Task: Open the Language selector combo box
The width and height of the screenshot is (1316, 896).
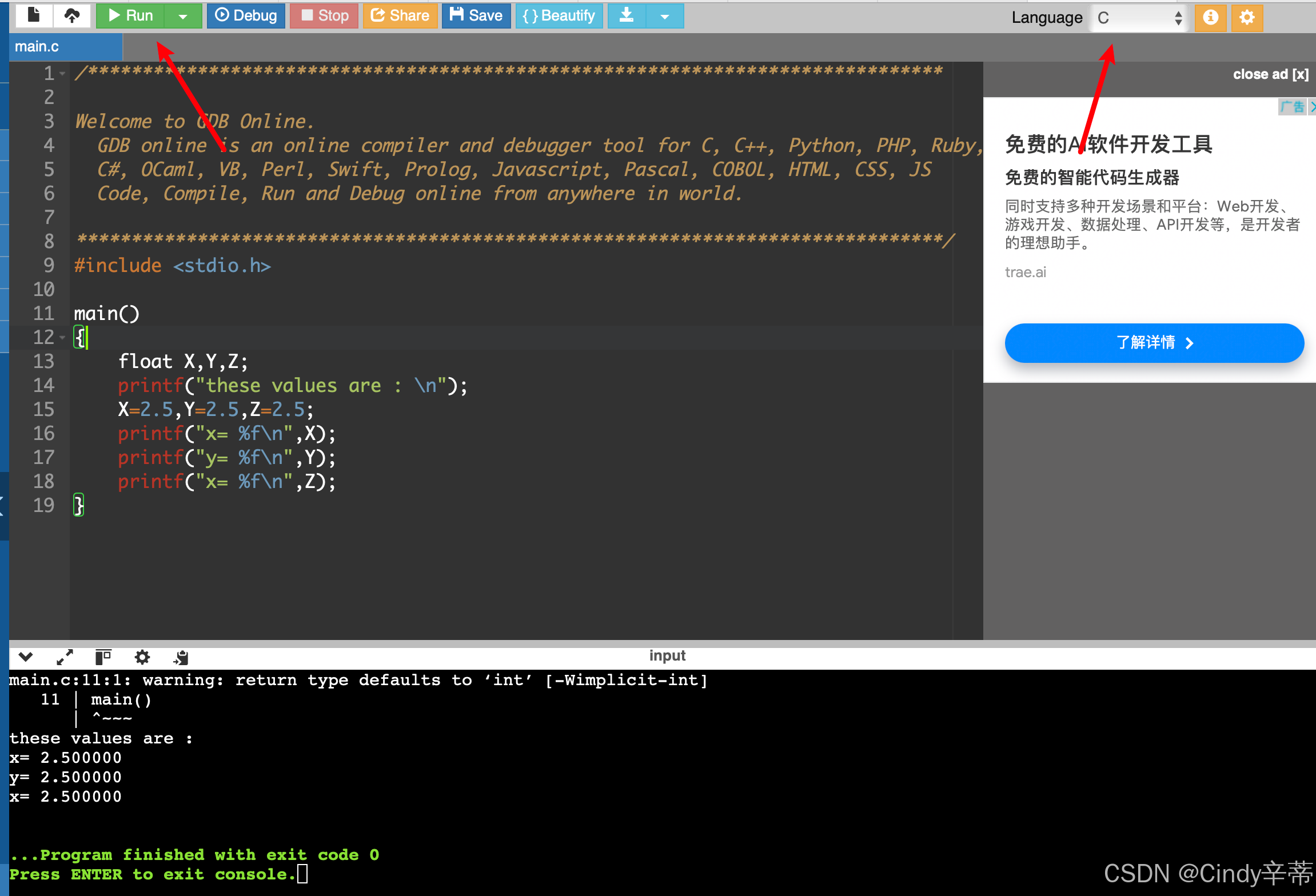Action: tap(1138, 18)
